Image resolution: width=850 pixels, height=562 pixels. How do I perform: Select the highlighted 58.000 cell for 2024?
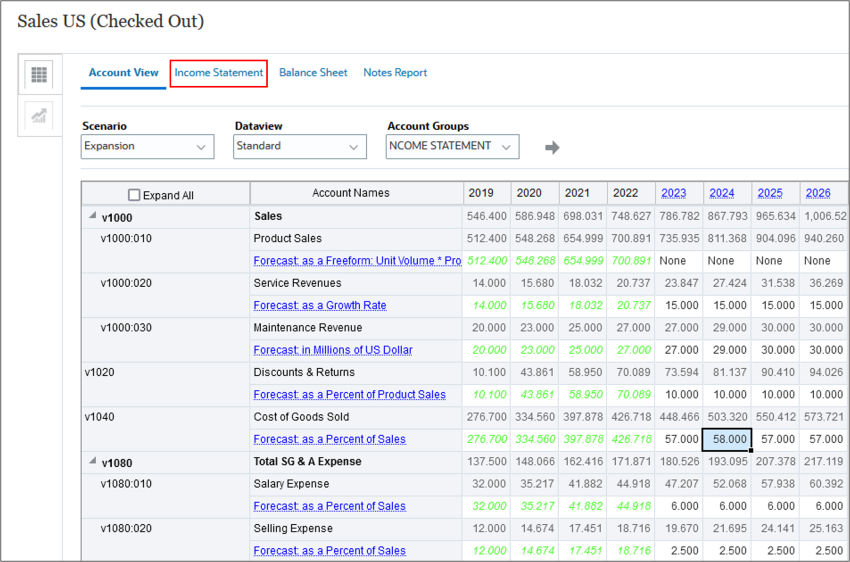tap(727, 439)
